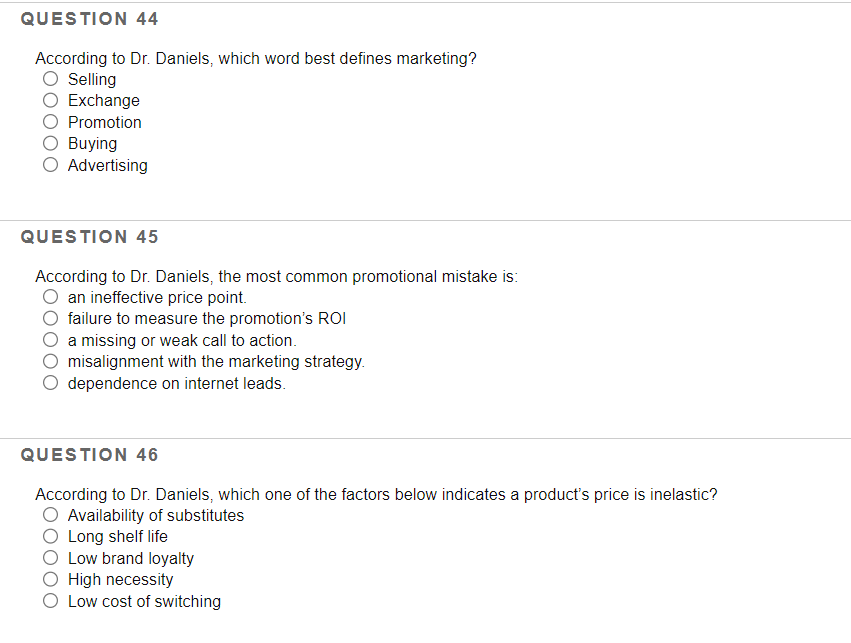Select the "Promotion" answer for Question 44
This screenshot has height=643, width=851.
[50, 121]
